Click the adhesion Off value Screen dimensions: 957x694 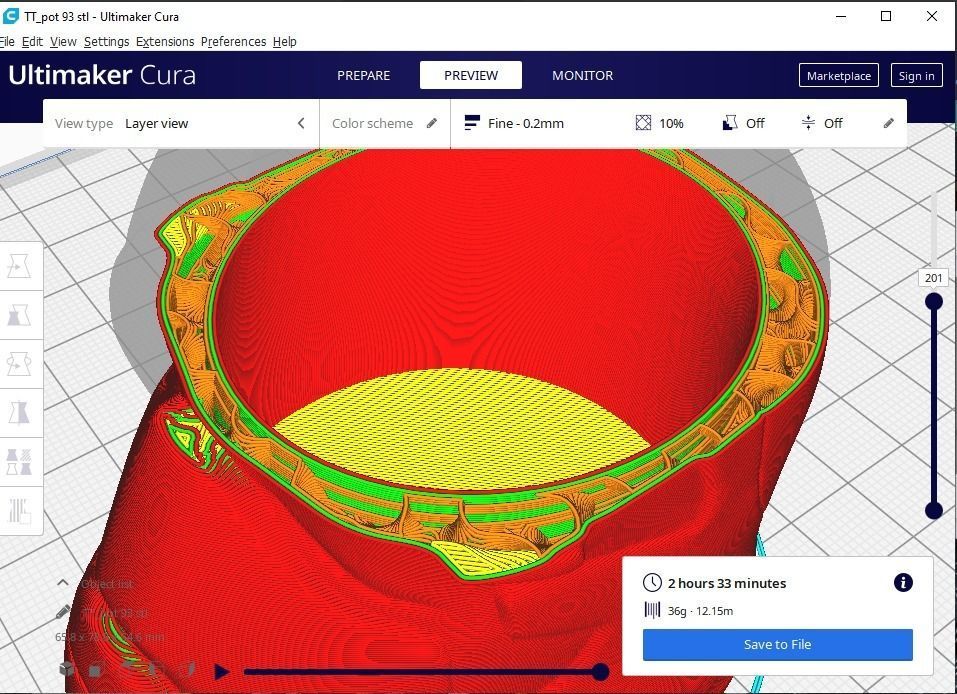[833, 123]
